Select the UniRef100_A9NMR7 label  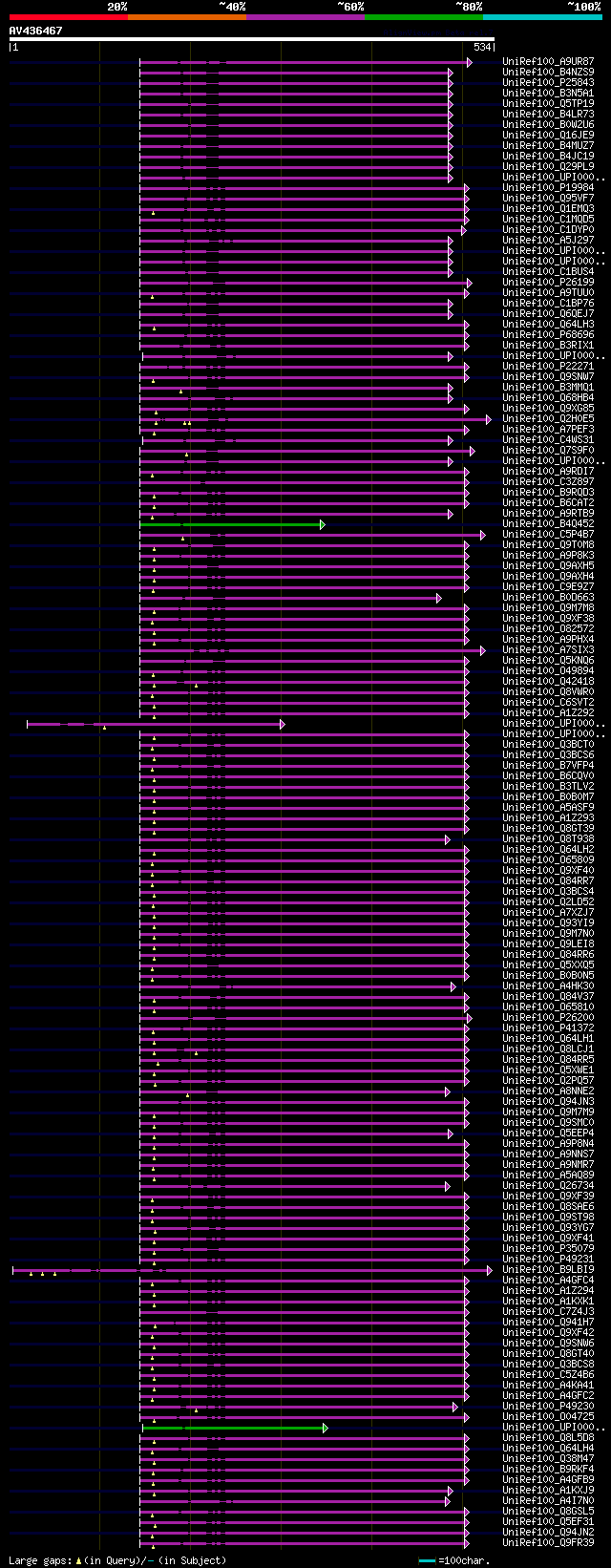point(548,1165)
